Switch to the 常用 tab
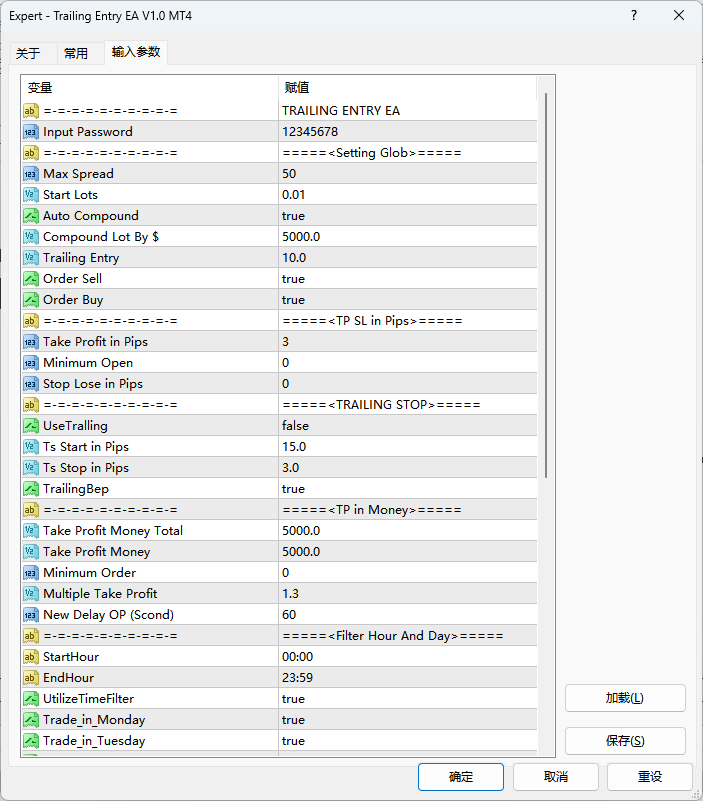The width and height of the screenshot is (703, 801). (x=76, y=53)
